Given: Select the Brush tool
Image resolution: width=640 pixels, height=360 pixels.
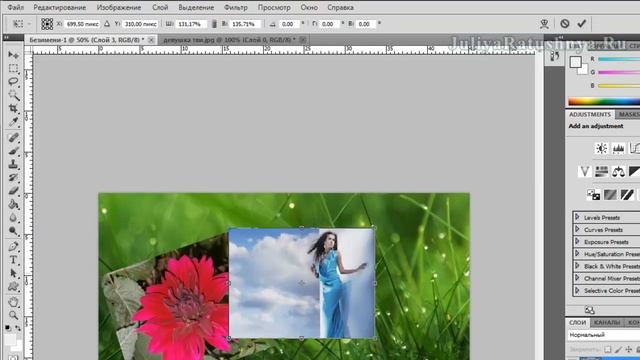Looking at the screenshot, I should point(13,151).
